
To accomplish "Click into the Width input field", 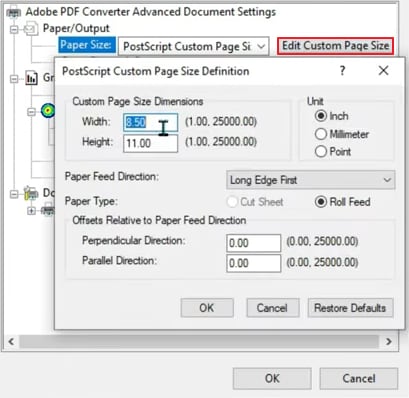I will point(151,122).
